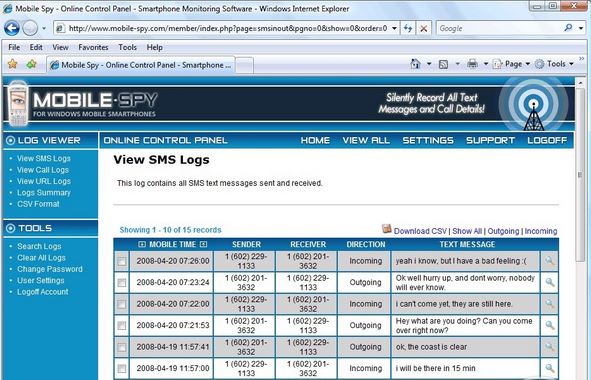This screenshot has width=591, height=380.
Task: Select checkbox for 07:21:53 record
Action: tap(122, 326)
